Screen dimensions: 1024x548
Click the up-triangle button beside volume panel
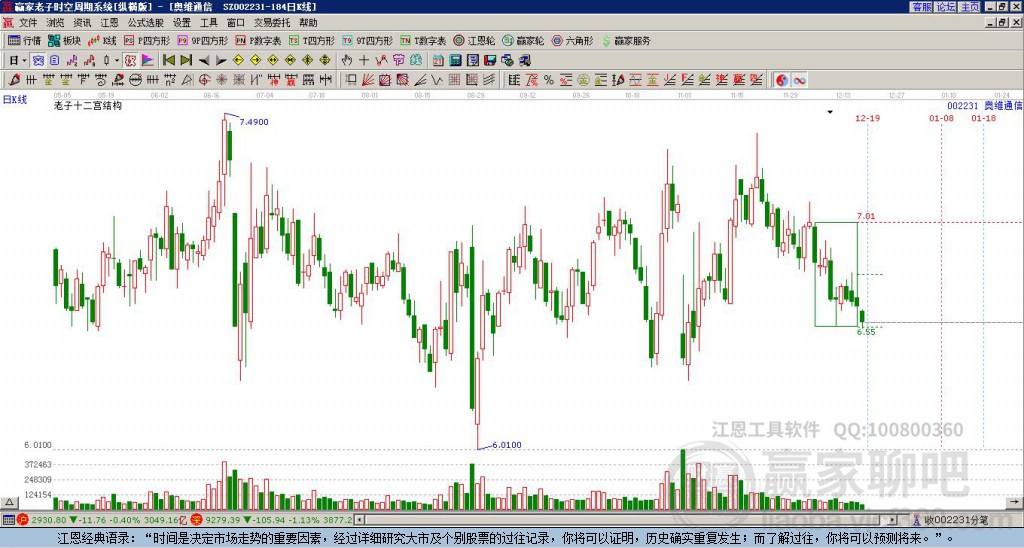tap(8, 502)
